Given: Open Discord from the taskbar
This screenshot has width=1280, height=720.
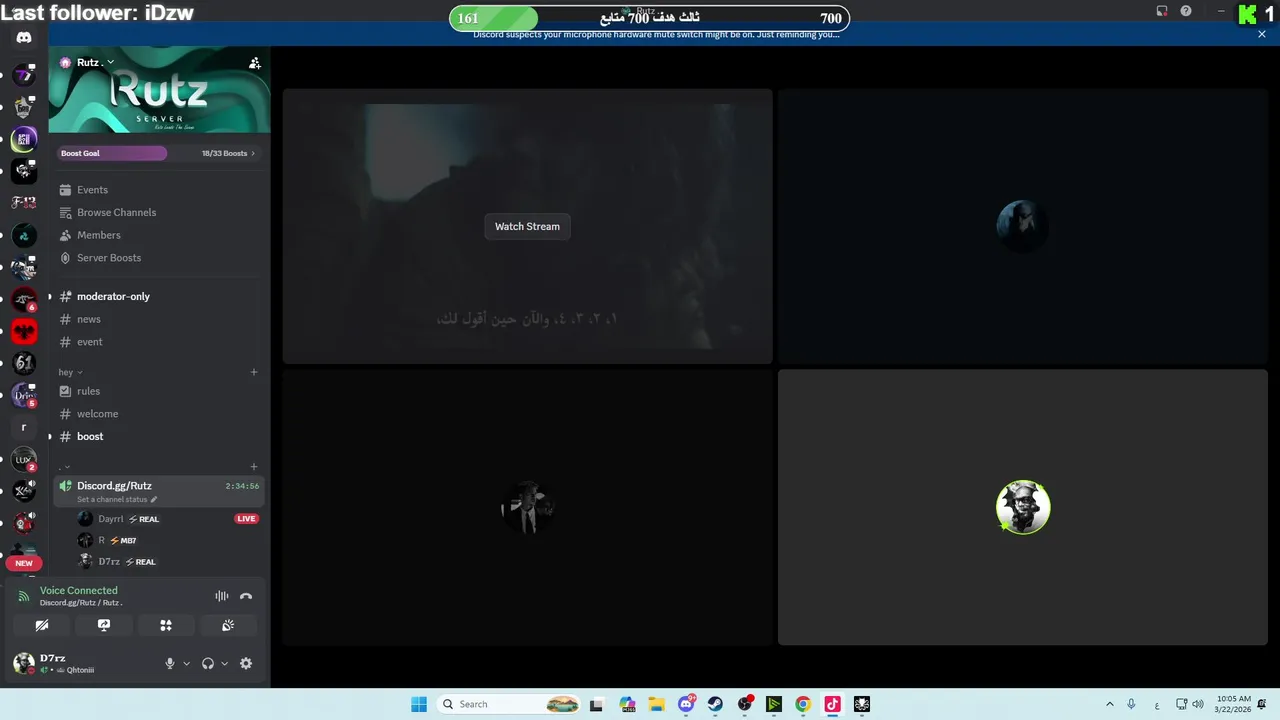Looking at the screenshot, I should (x=686, y=704).
